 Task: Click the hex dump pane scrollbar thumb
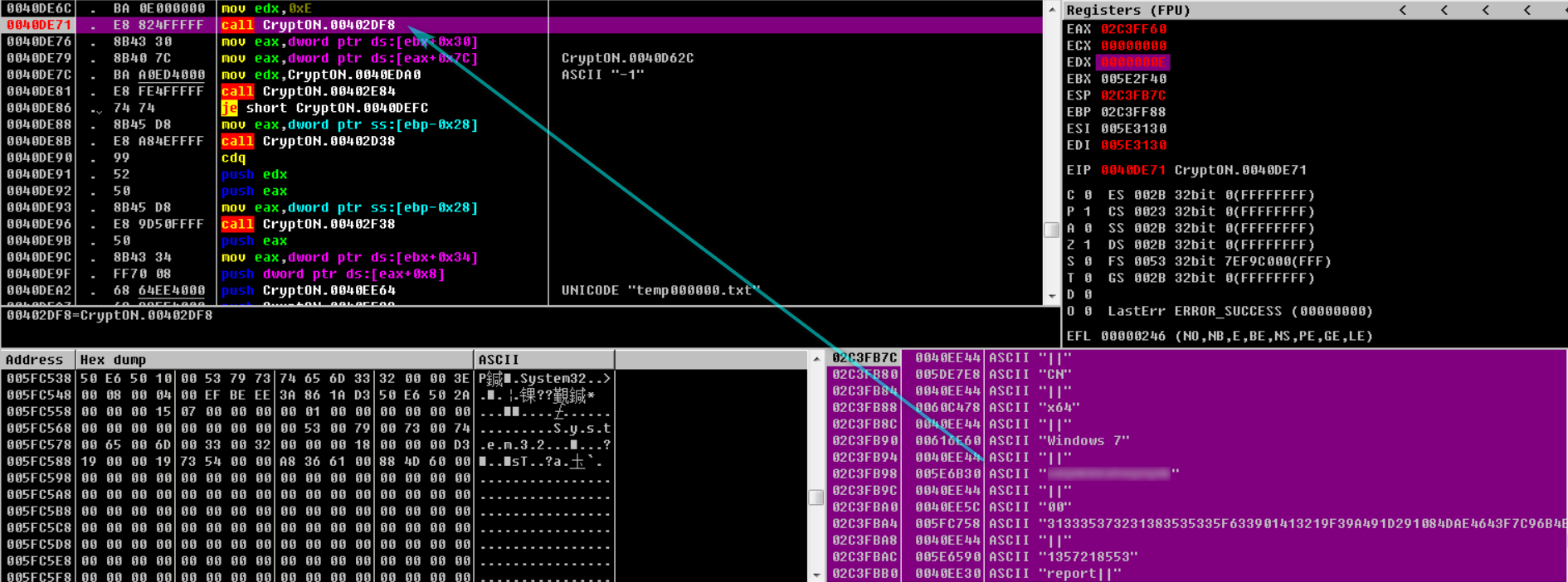point(816,497)
